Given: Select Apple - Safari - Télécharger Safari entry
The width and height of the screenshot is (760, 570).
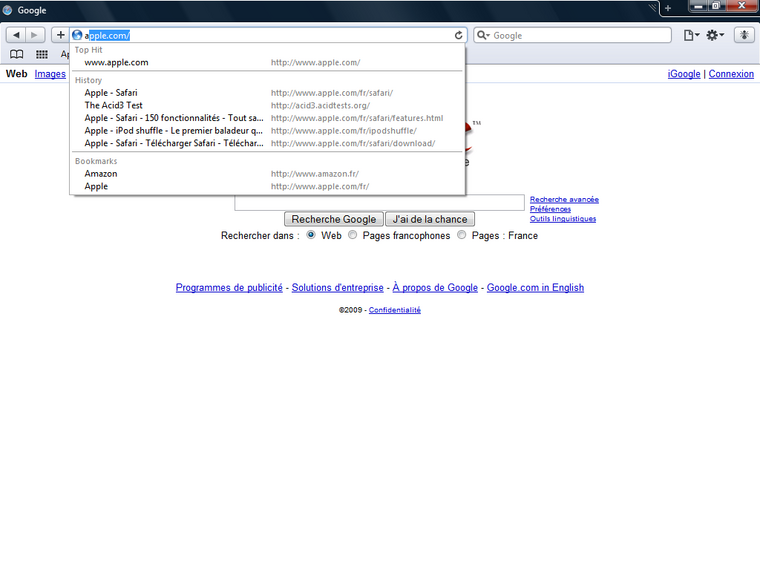Looking at the screenshot, I should [268, 143].
